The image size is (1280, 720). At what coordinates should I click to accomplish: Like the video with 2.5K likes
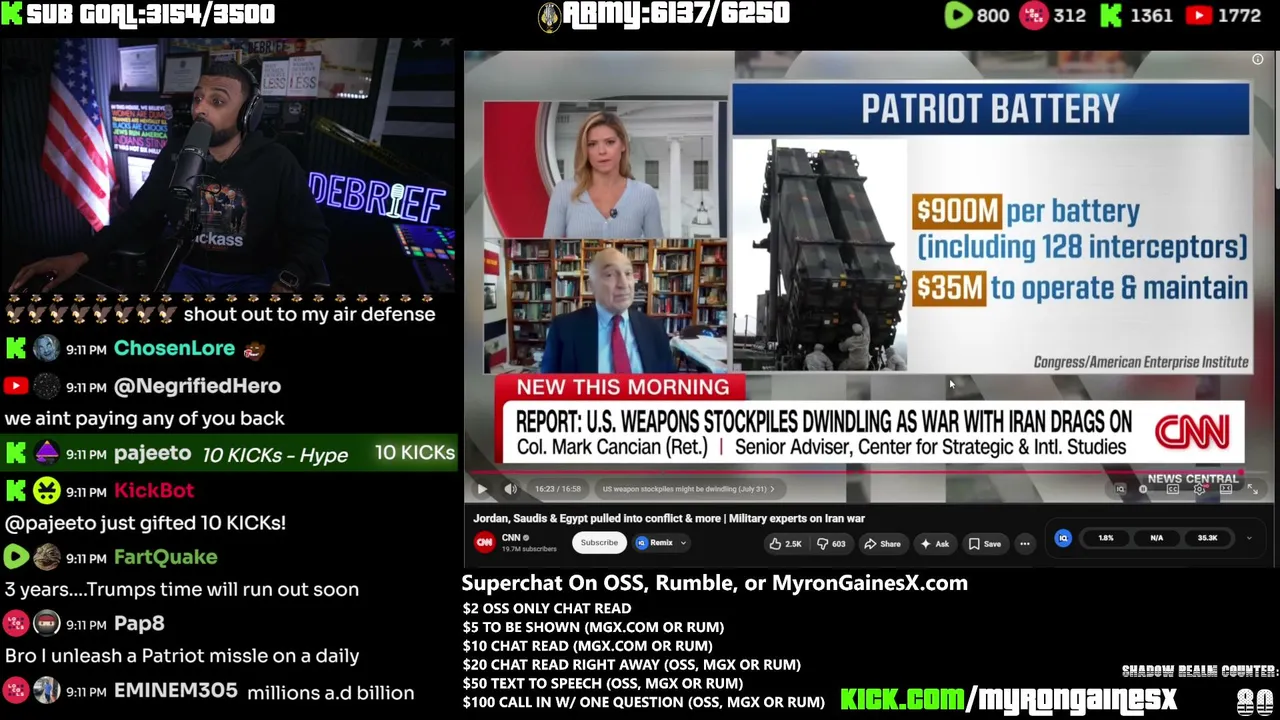785,544
